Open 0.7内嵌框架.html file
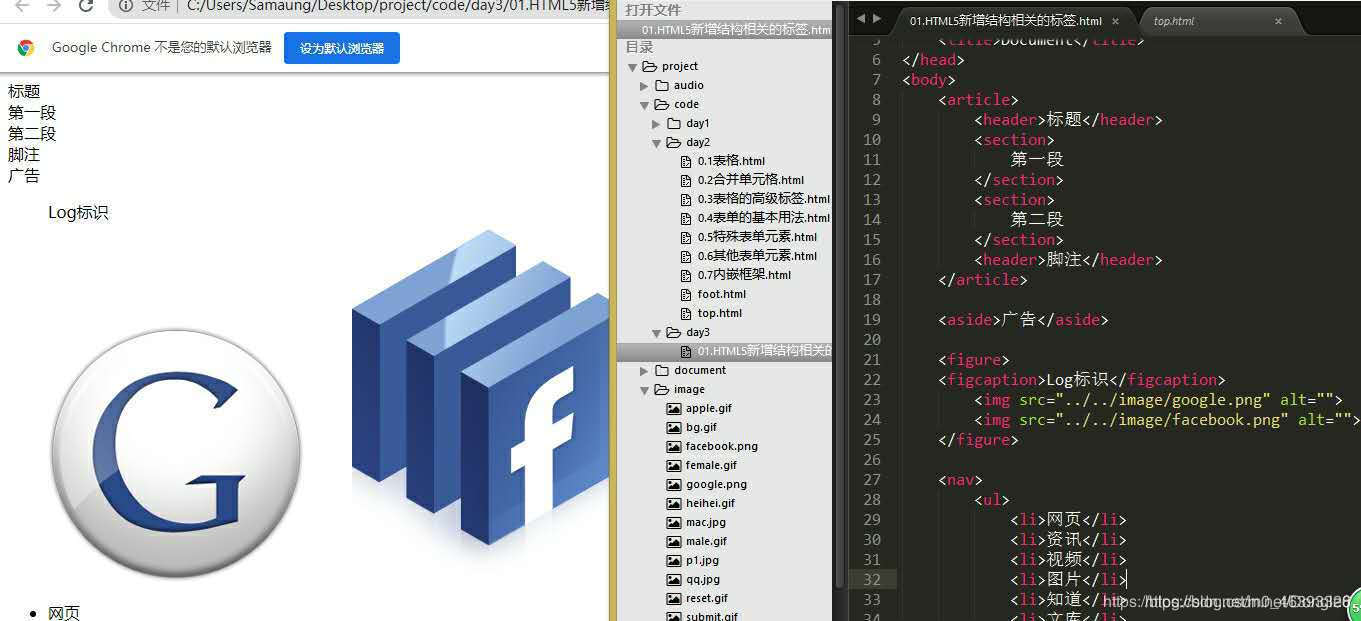Screen dimensions: 1361x621 744,275
